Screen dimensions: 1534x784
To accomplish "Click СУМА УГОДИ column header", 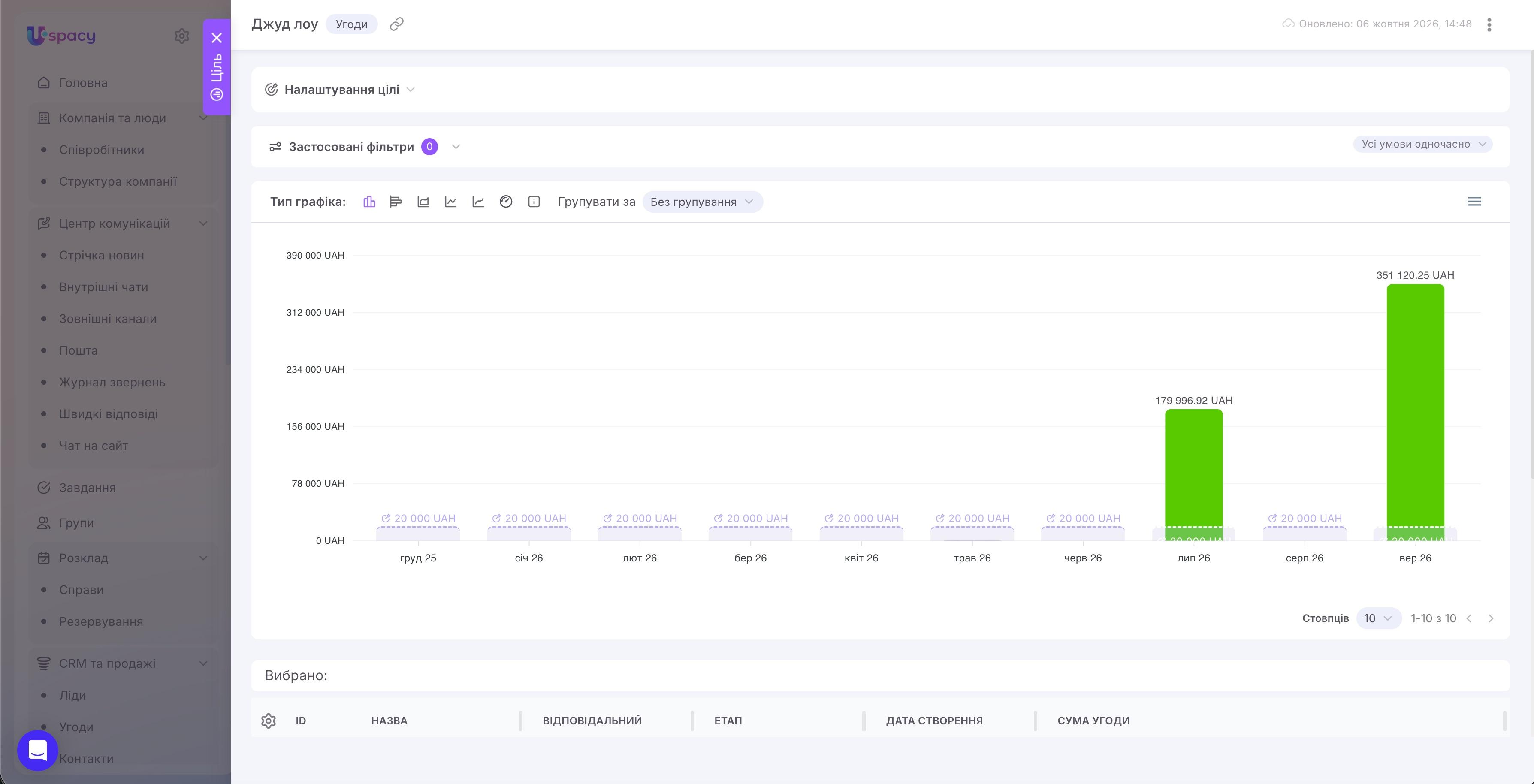I will (1093, 720).
